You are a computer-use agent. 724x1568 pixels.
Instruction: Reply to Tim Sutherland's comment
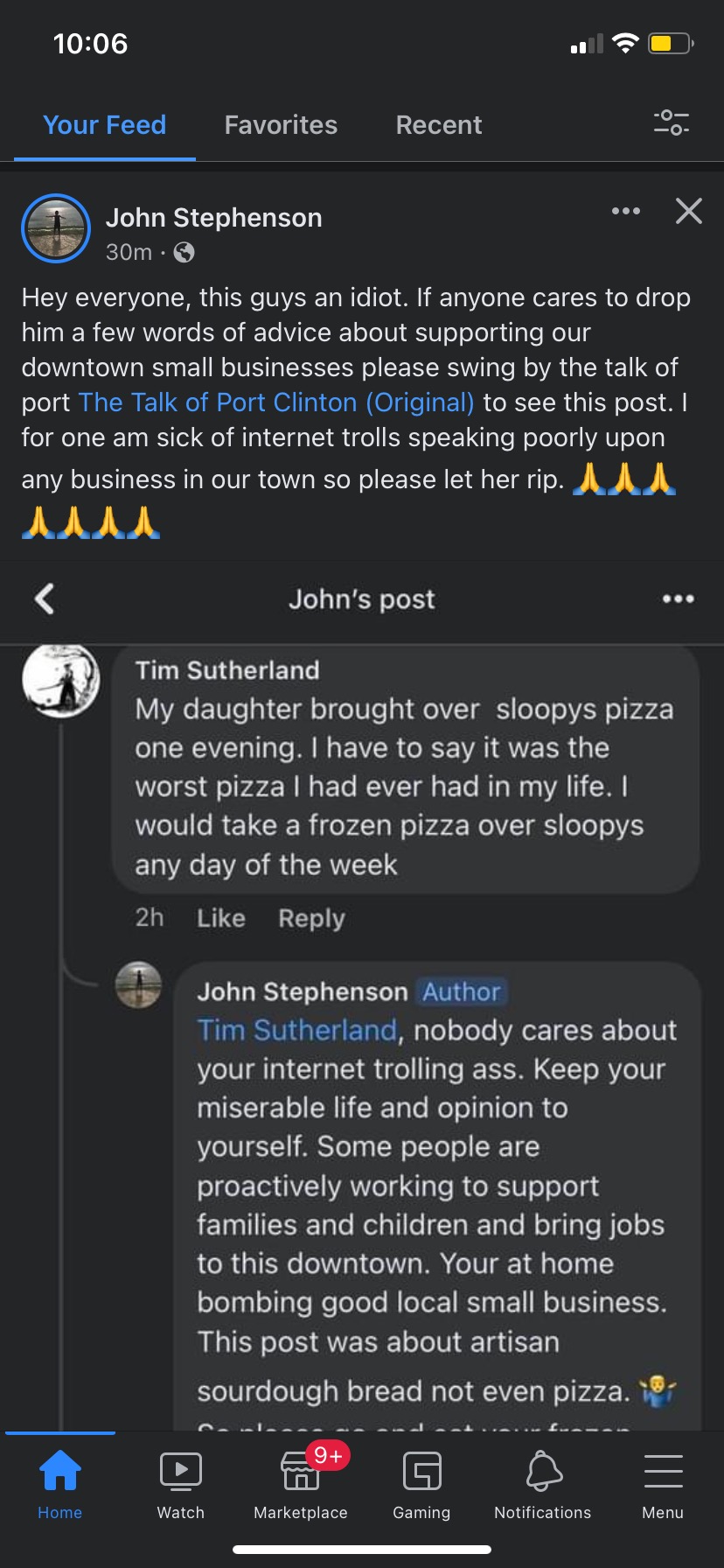pyautogui.click(x=311, y=918)
